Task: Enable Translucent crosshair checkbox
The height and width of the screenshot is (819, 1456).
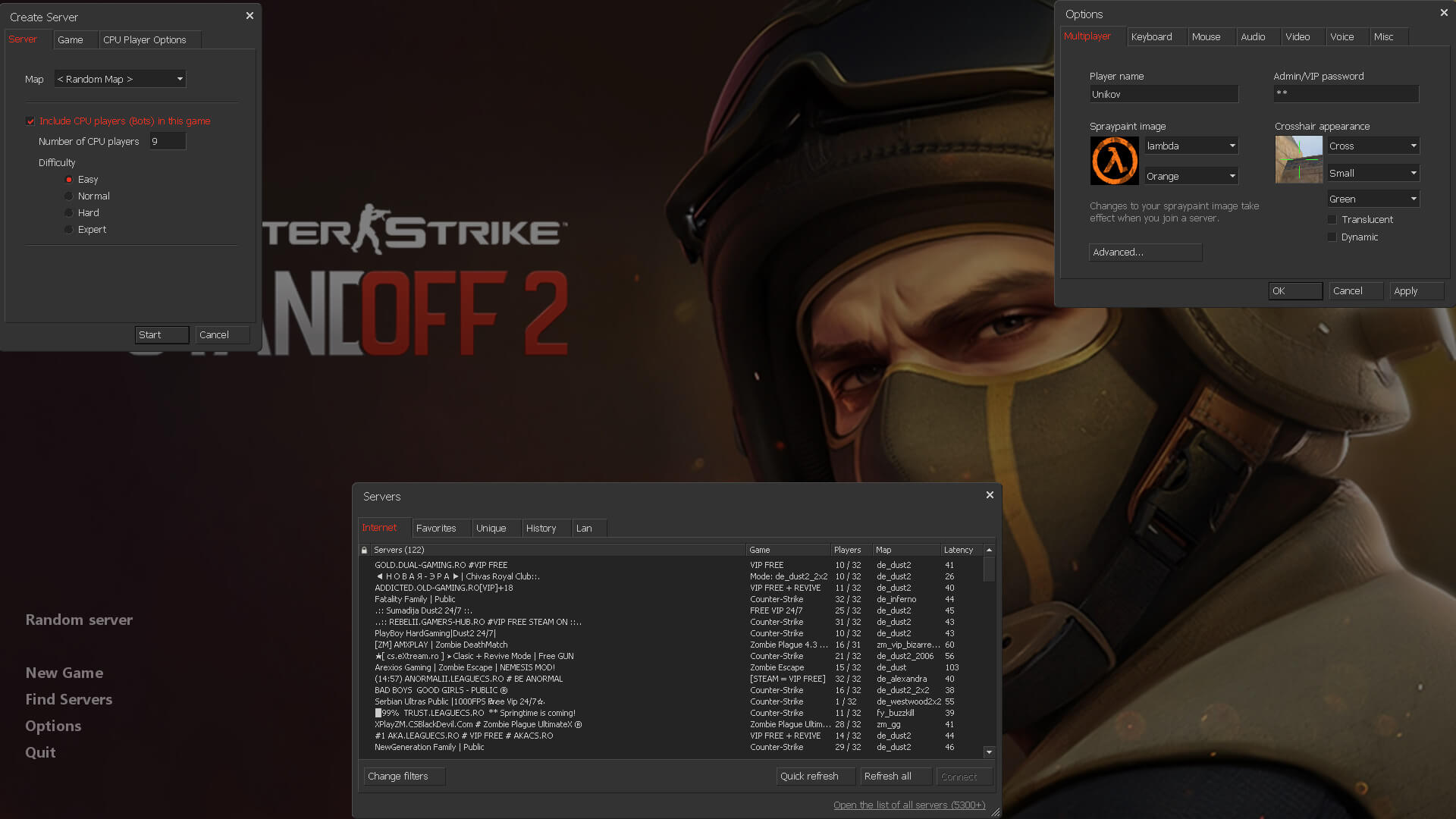Action: coord(1332,220)
